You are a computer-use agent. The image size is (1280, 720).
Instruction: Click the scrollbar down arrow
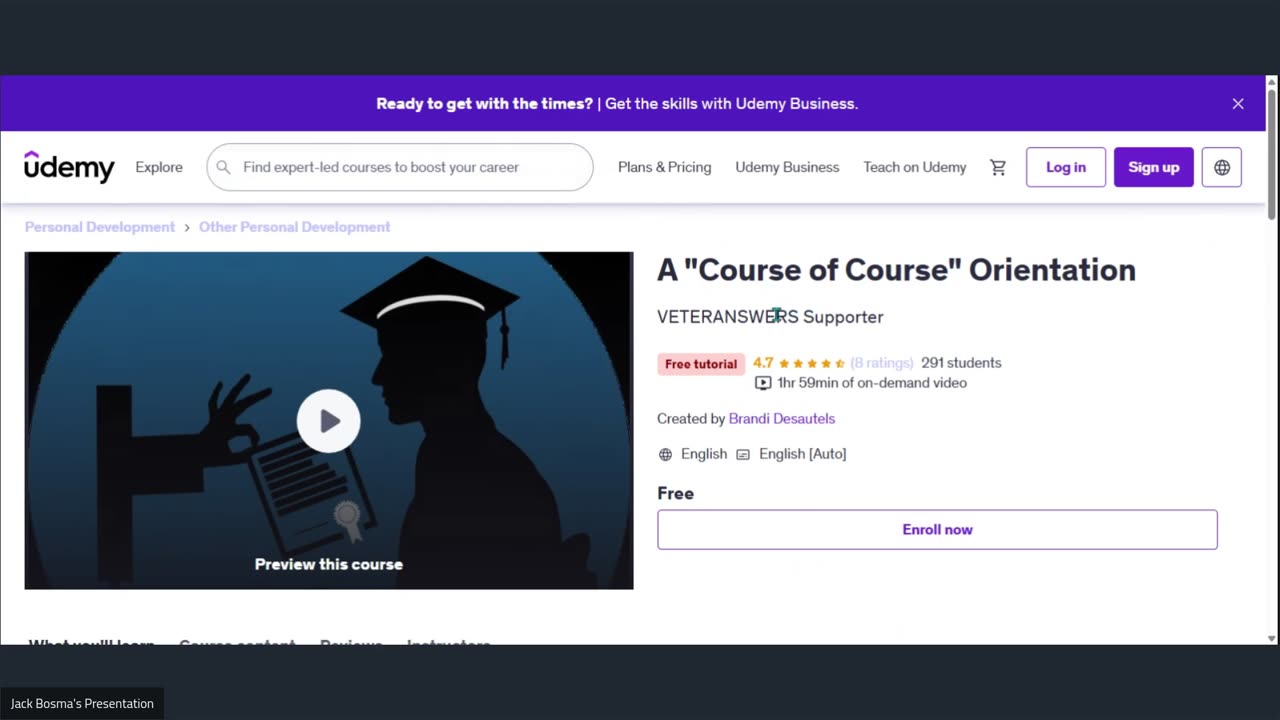(1272, 638)
